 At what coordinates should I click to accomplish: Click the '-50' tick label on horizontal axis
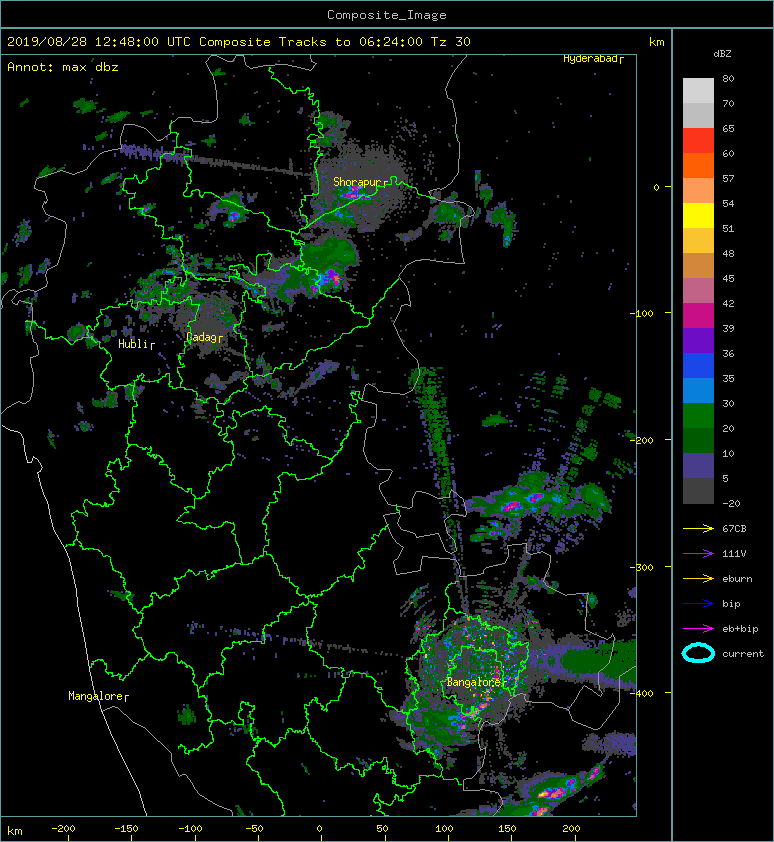(x=254, y=829)
